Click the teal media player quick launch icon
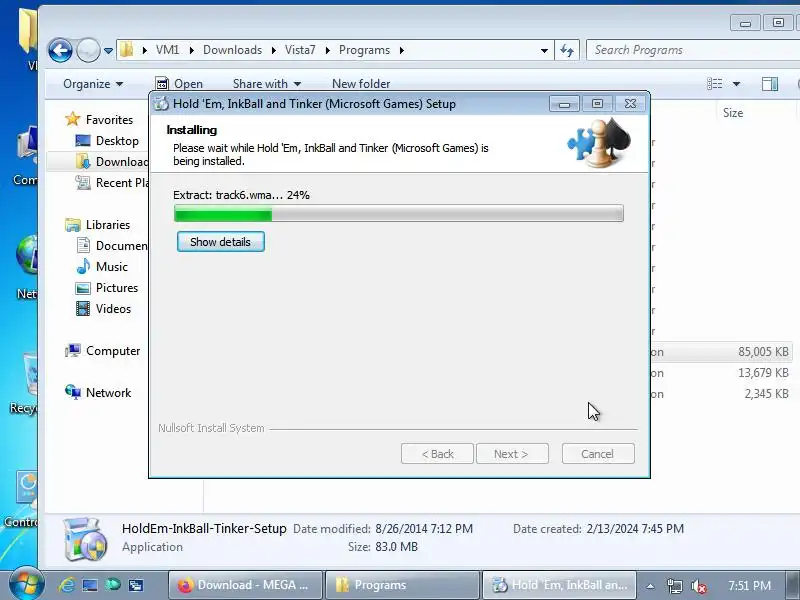This screenshot has width=800, height=600. (113, 585)
